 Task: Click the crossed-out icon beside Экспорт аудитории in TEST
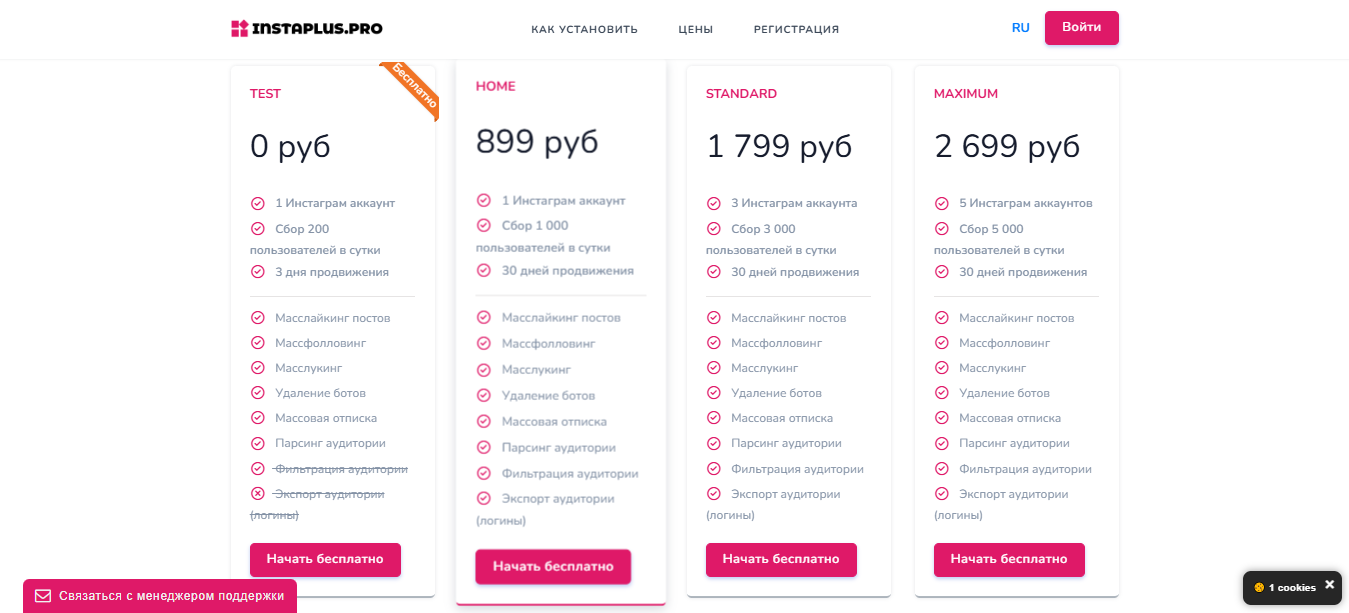point(257,494)
